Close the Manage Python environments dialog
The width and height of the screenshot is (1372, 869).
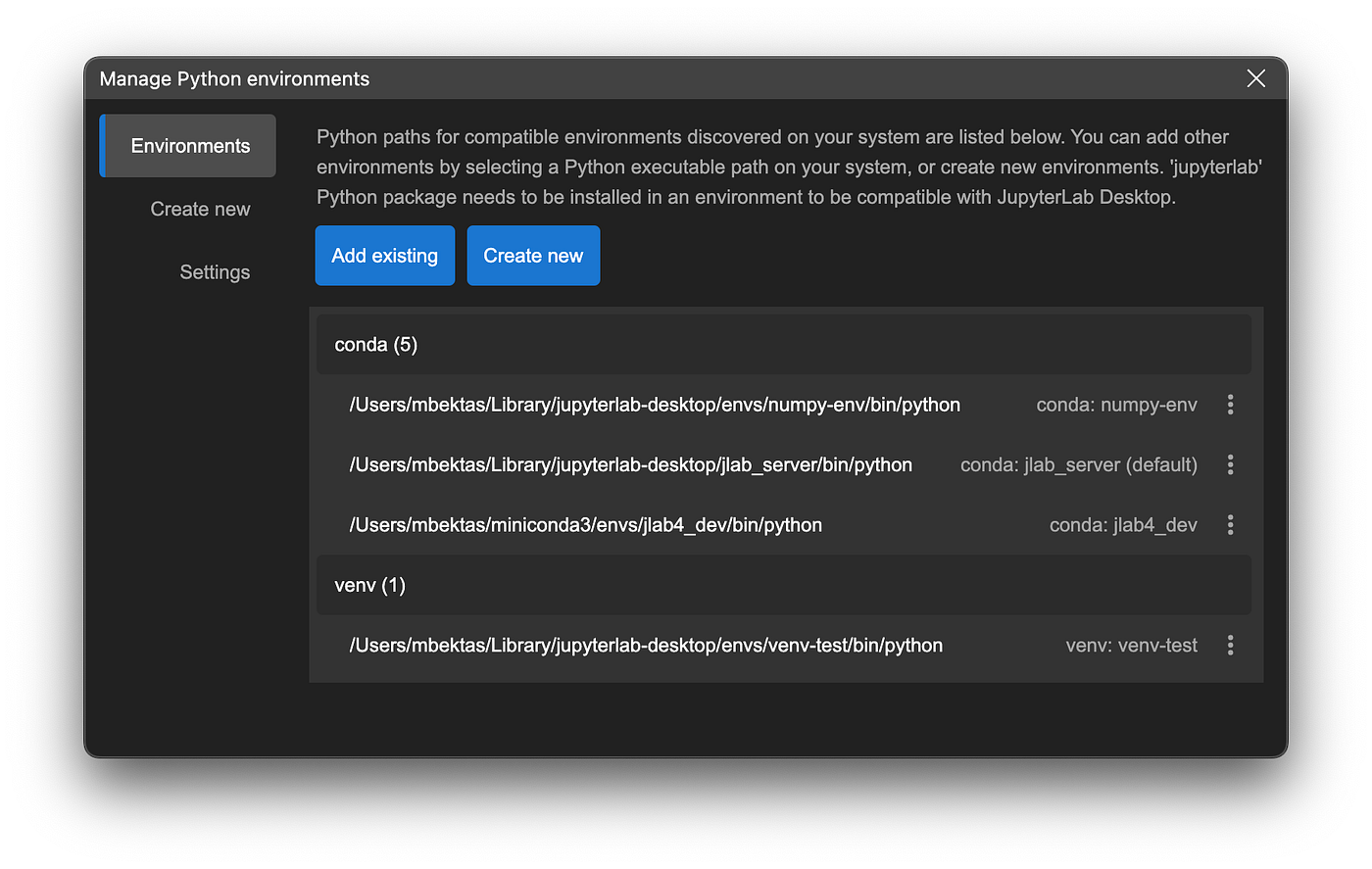tap(1255, 79)
